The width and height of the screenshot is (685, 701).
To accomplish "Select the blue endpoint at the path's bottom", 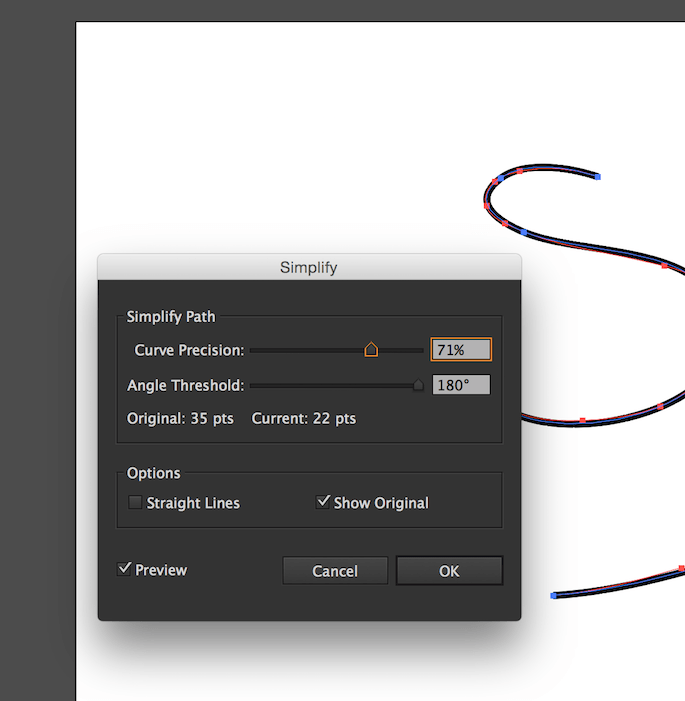I will click(554, 595).
